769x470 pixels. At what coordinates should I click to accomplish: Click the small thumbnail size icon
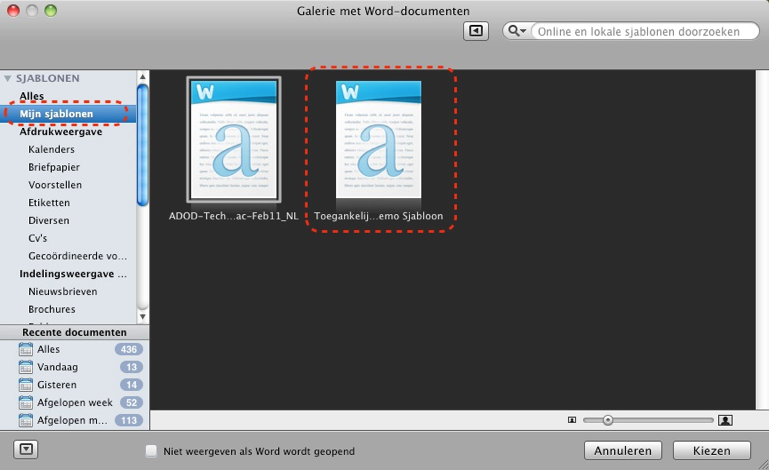572,420
